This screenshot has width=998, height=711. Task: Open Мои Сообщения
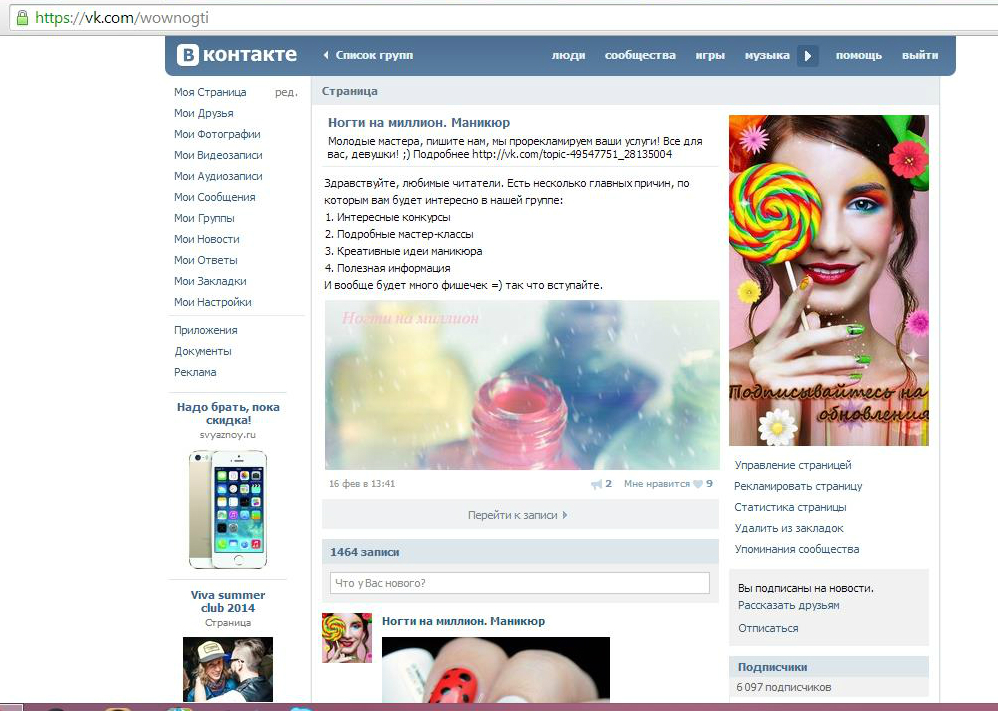pos(214,197)
